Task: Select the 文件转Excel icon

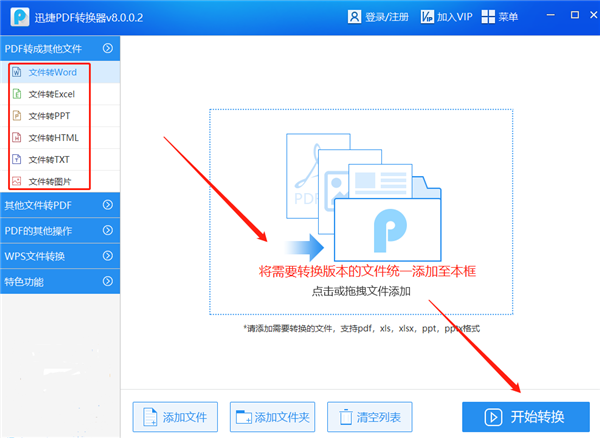Action: pyautogui.click(x=16, y=94)
